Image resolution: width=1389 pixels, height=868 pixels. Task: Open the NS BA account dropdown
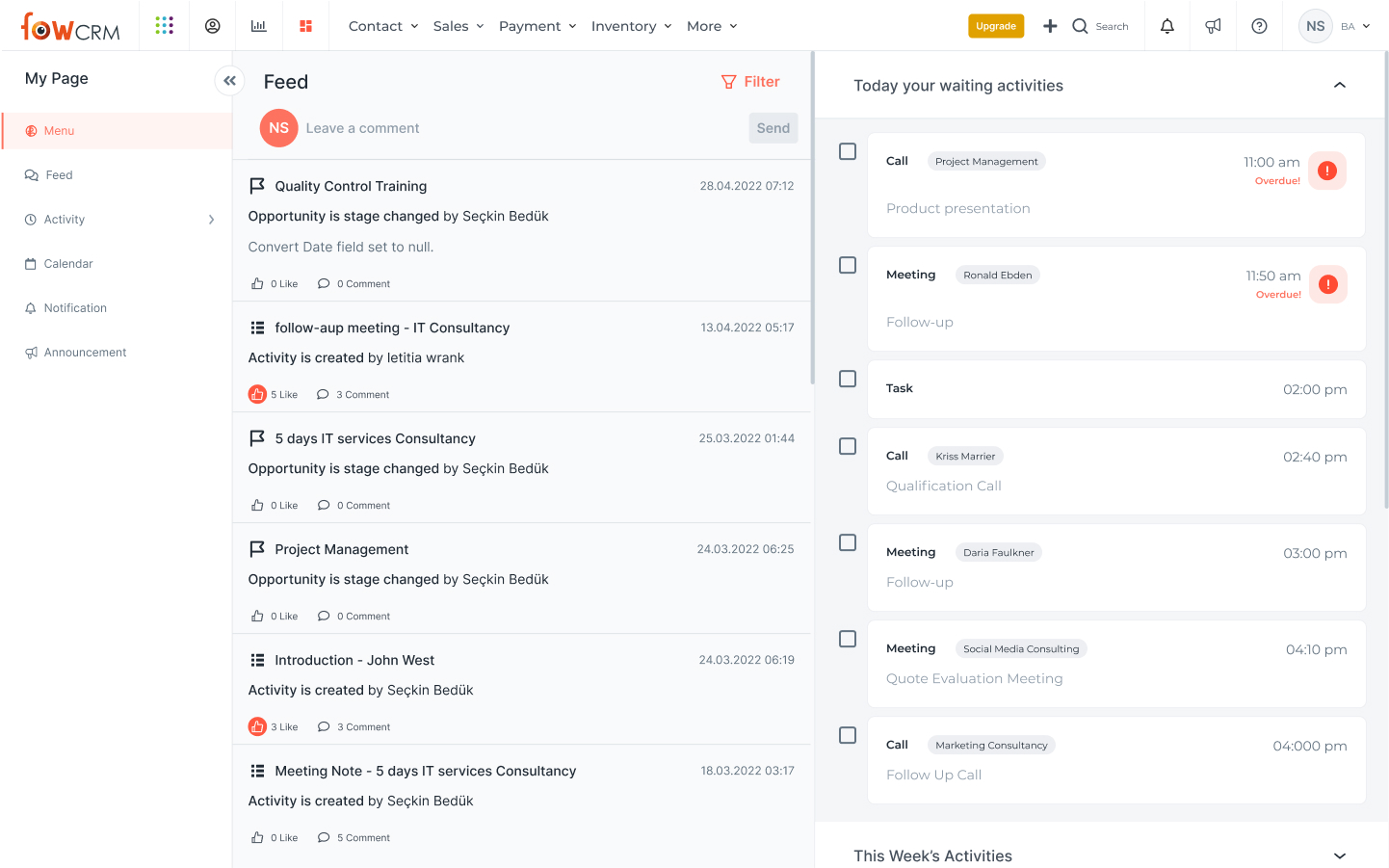[x=1334, y=26]
